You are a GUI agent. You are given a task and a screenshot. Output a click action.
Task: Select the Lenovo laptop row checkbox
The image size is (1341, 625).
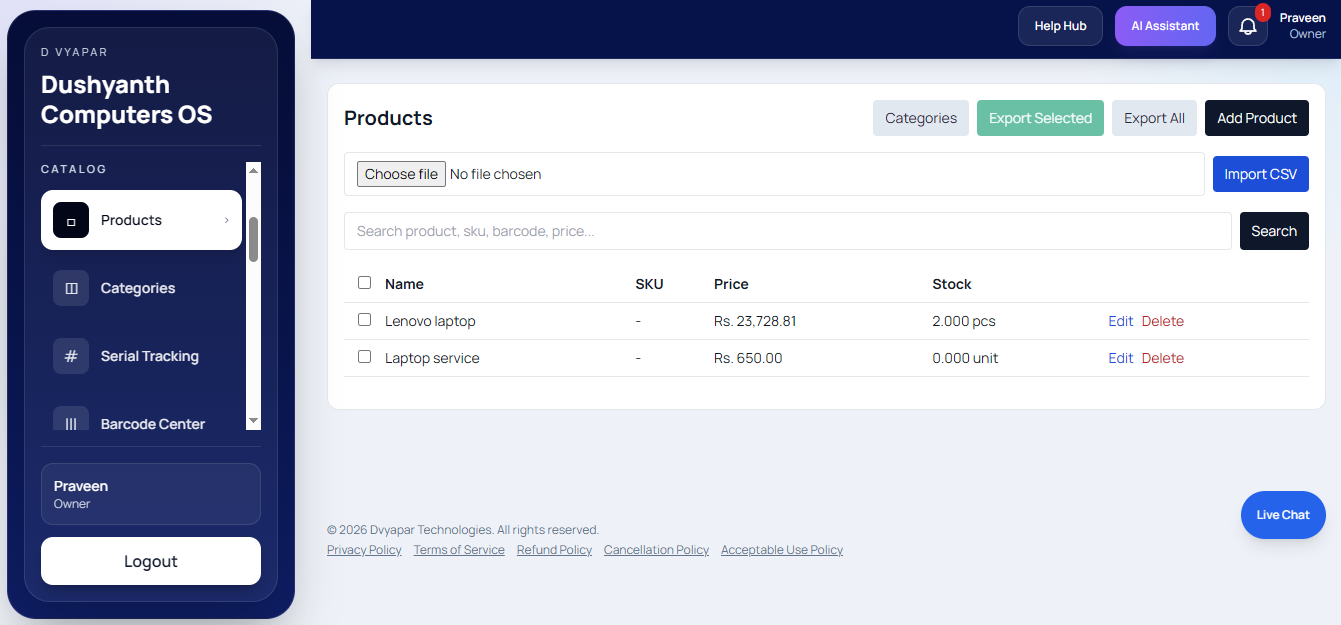[x=364, y=319]
